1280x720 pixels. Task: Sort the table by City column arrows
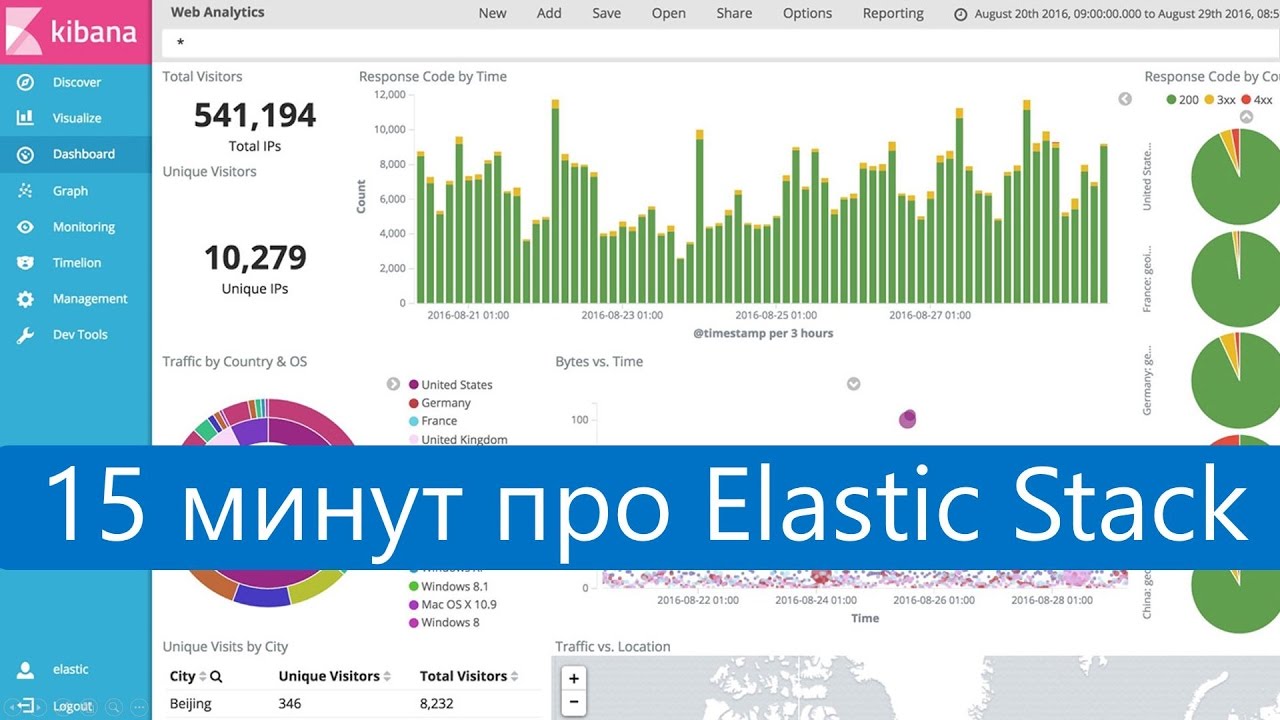(x=203, y=676)
